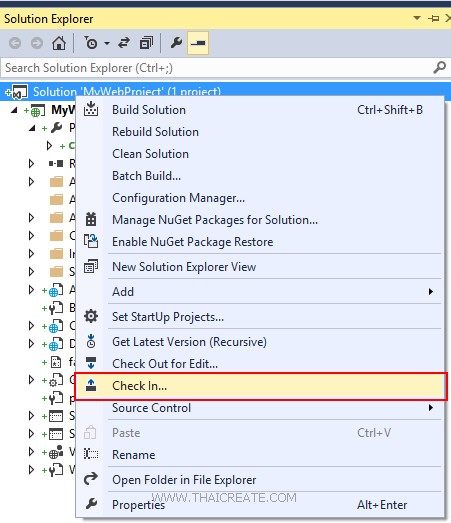Image resolution: width=451 pixels, height=523 pixels.
Task: Open the Pending Changes Filter clock icon
Action: point(90,43)
